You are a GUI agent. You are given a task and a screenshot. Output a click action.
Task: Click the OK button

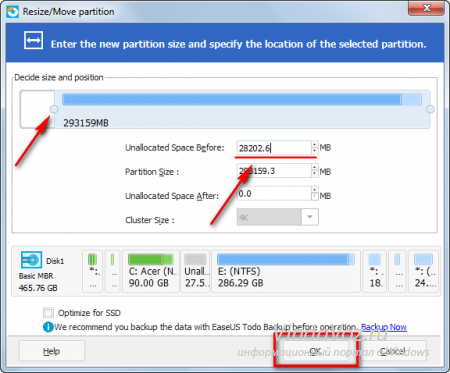click(x=316, y=351)
